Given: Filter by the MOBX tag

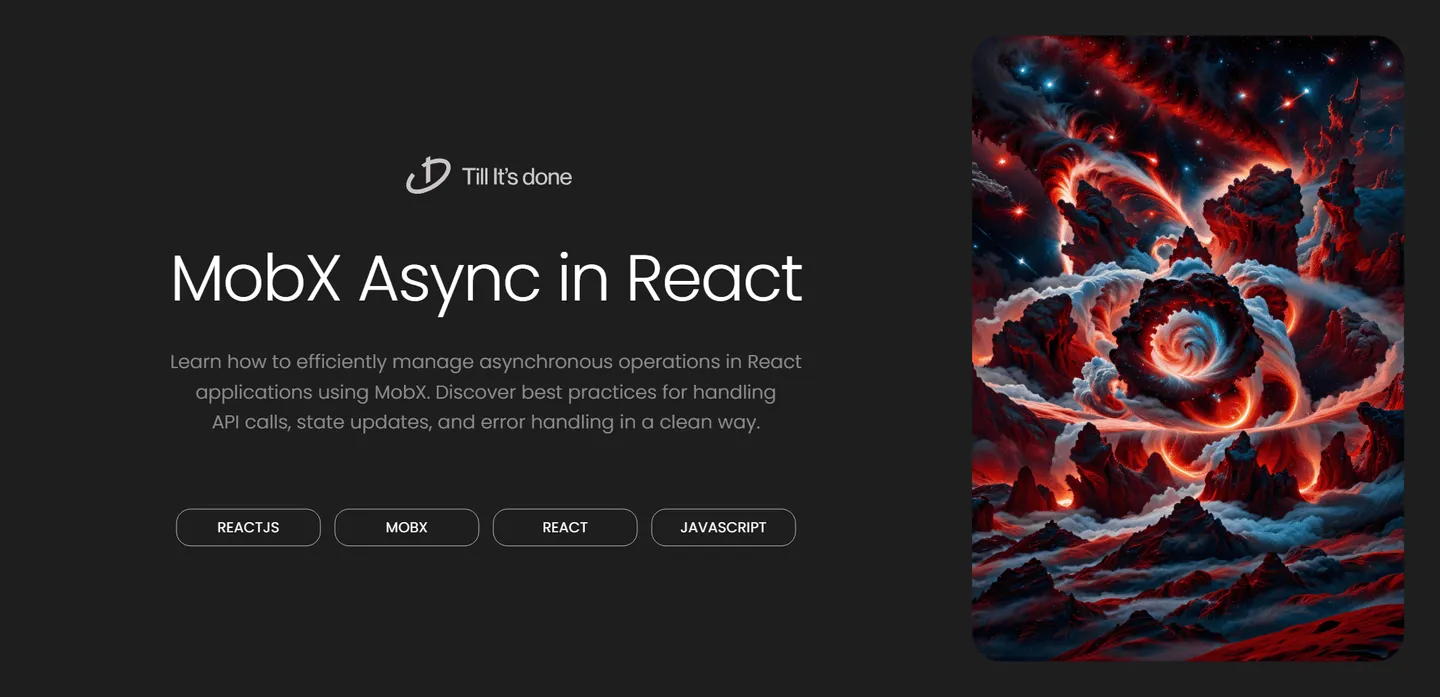Looking at the screenshot, I should [x=406, y=527].
